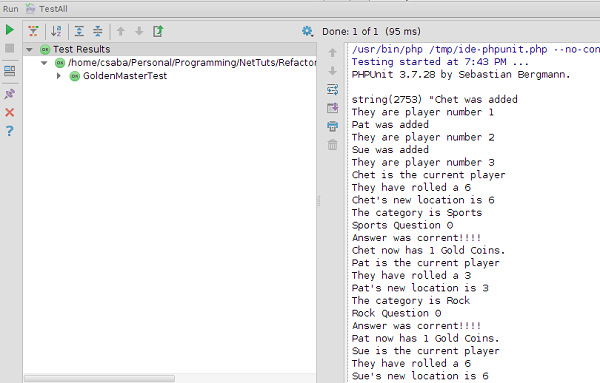Sort tests alphabetically with the a-z icon
Viewport: 600px width, 383px height.
[x=56, y=31]
